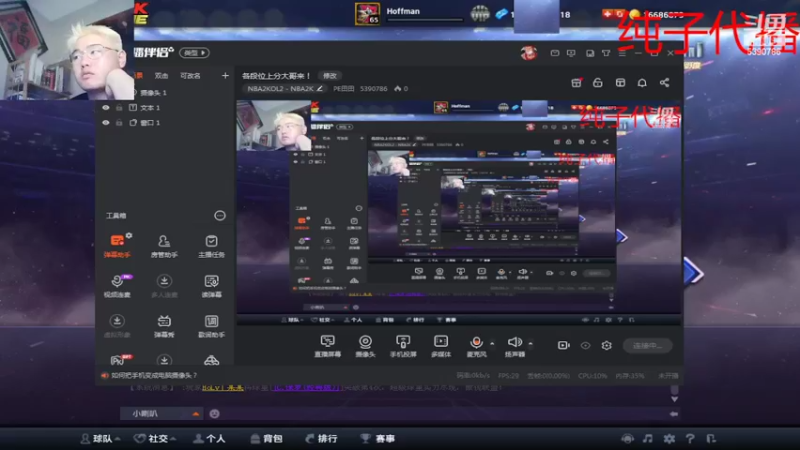This screenshot has height=450, width=800.
Task: Click the 连接中 start stream button
Action: (x=647, y=345)
